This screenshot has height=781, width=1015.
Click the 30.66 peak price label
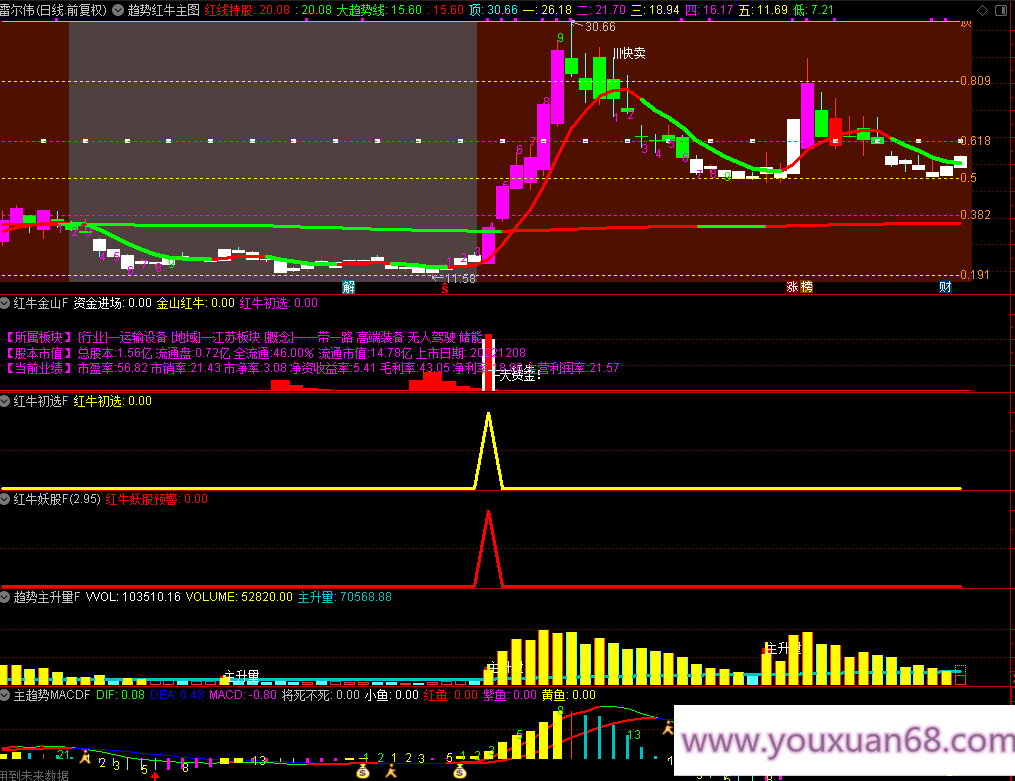pyautogui.click(x=600, y=27)
